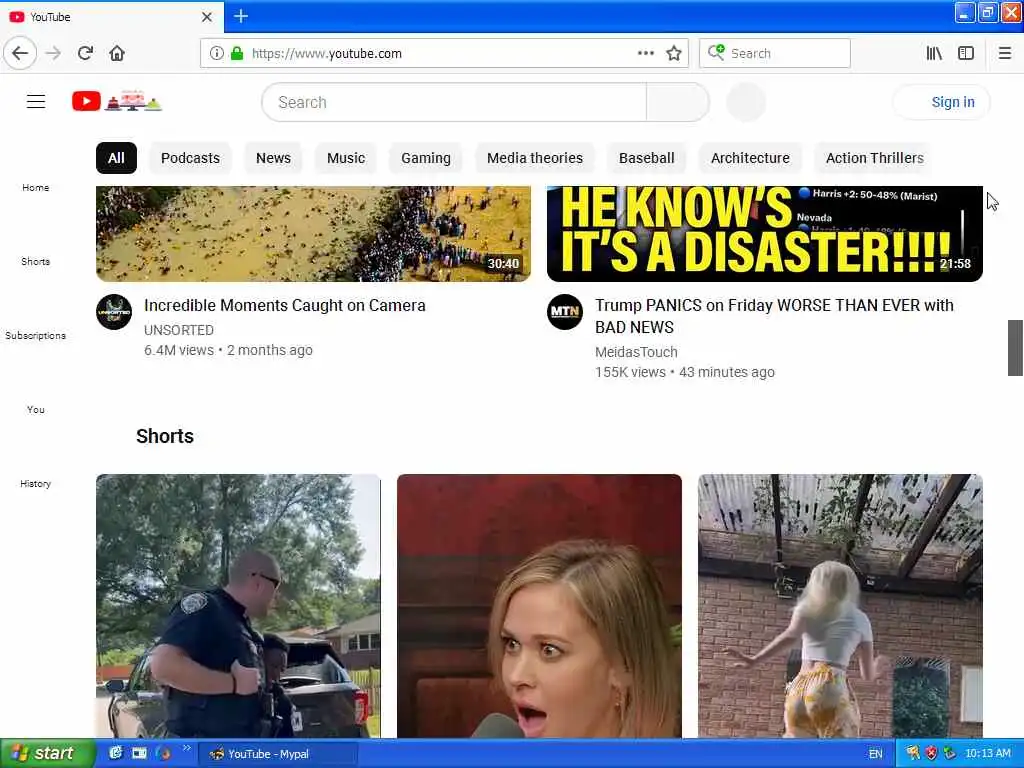Click UNSORTED channel avatar
Viewport: 1024px width, 768px height.
click(x=114, y=312)
